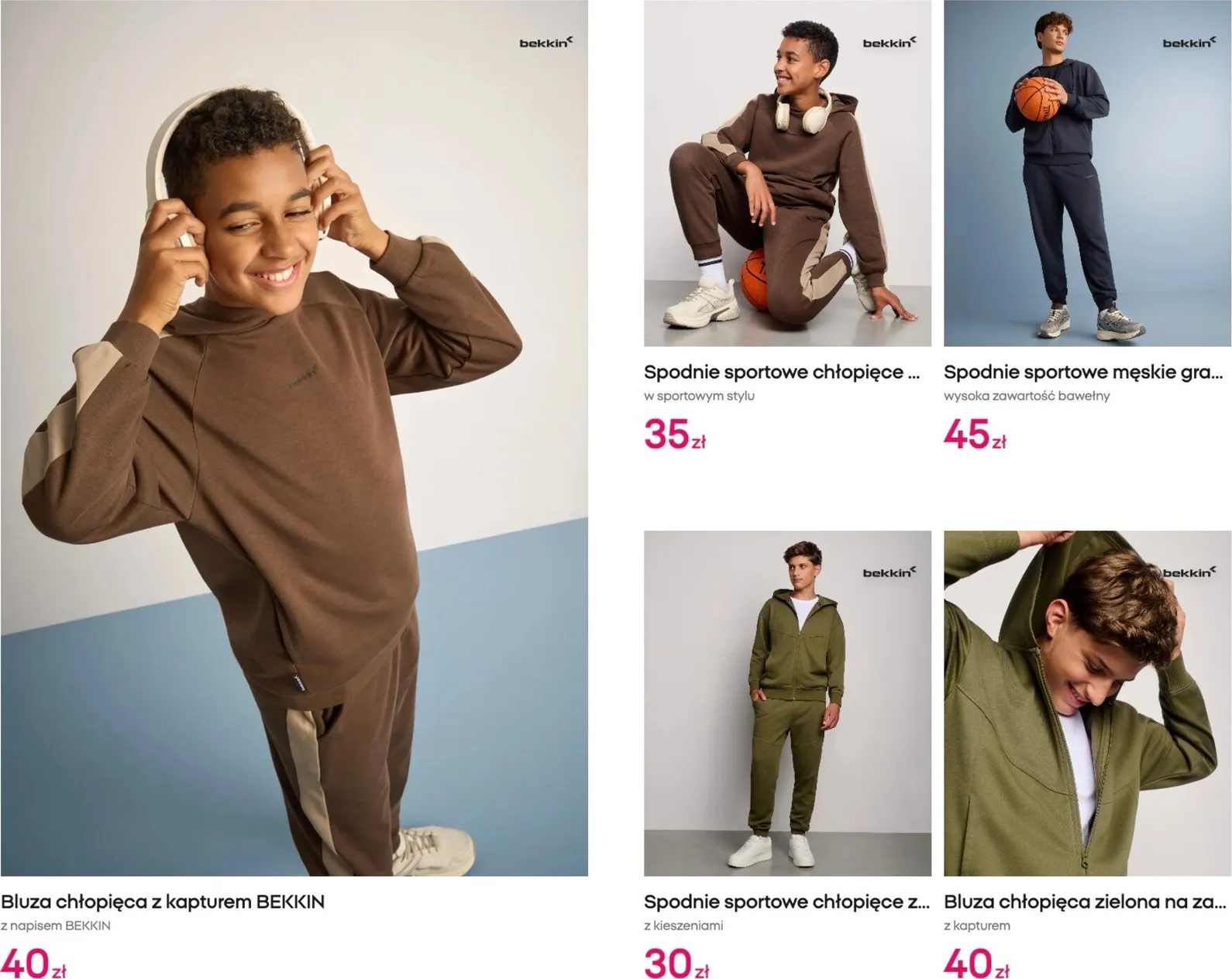Open the 'Bluza chłopięca z kapturem BEKKIN' title

click(163, 902)
